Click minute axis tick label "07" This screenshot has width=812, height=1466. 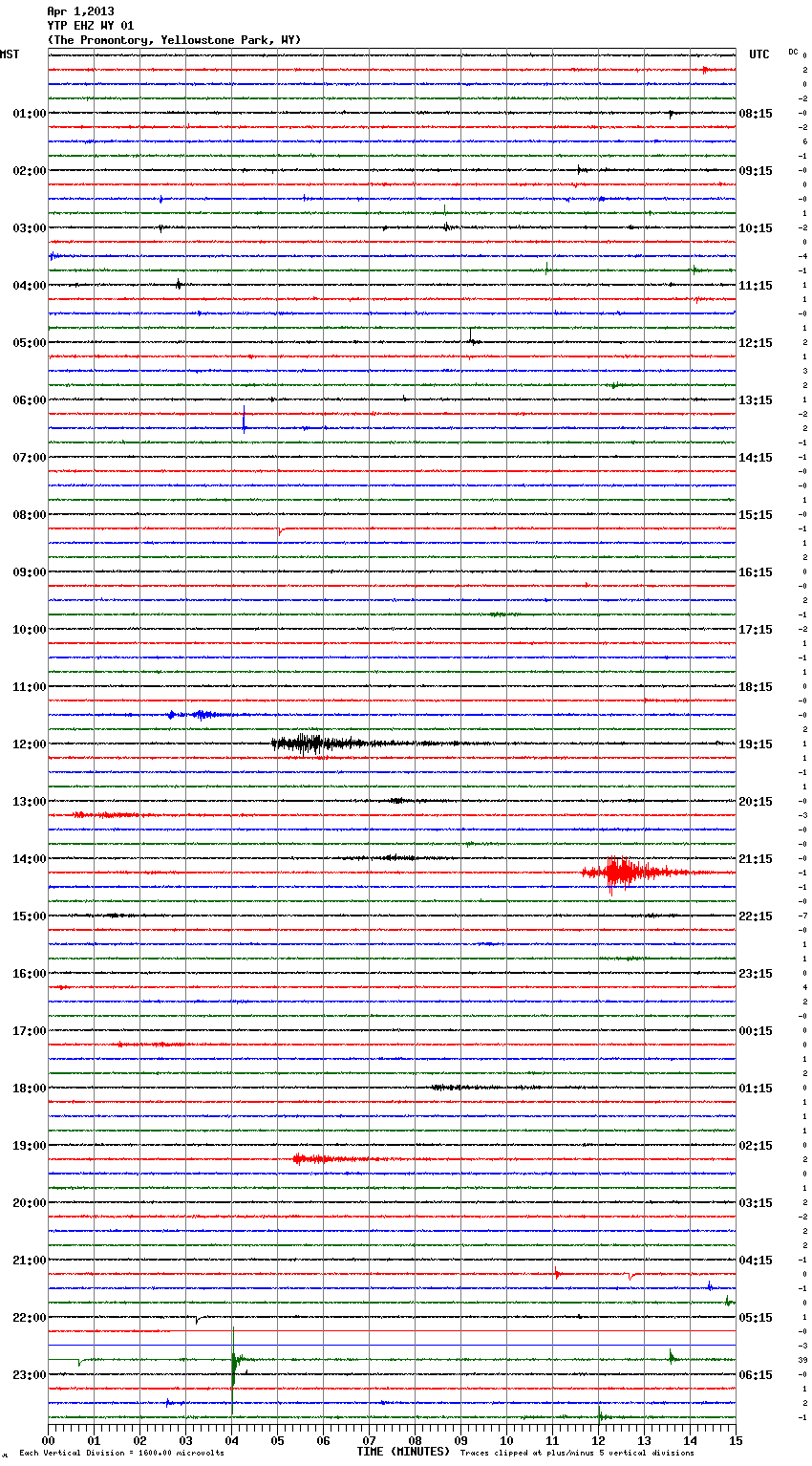click(x=370, y=1440)
